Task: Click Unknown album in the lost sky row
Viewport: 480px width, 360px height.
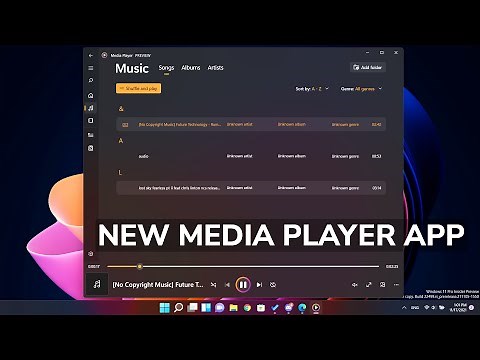Action: (x=292, y=188)
